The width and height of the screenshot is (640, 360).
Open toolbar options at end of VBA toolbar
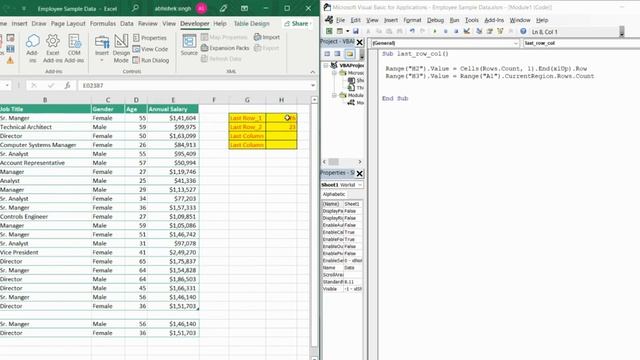coord(622,31)
